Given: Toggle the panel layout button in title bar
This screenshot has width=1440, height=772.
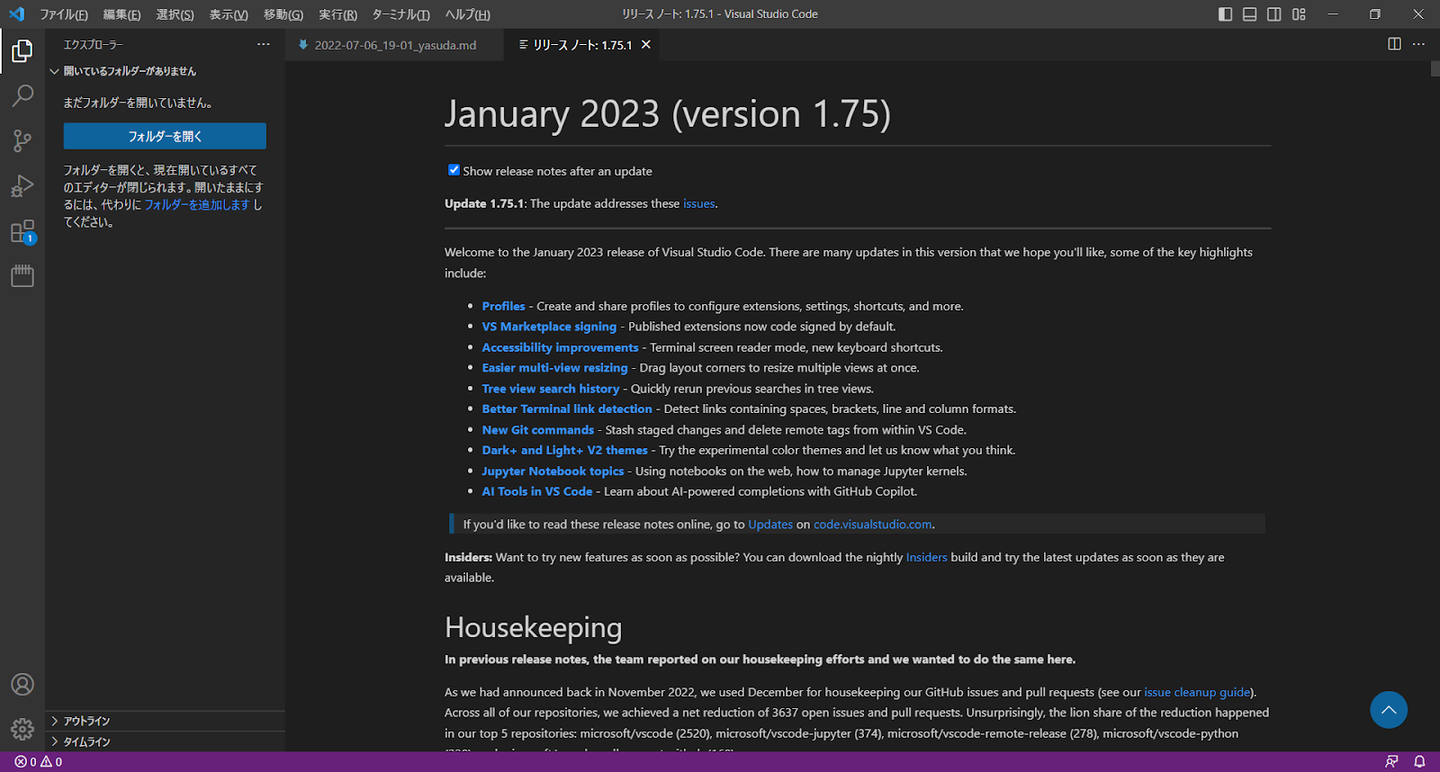Looking at the screenshot, I should coord(1250,14).
